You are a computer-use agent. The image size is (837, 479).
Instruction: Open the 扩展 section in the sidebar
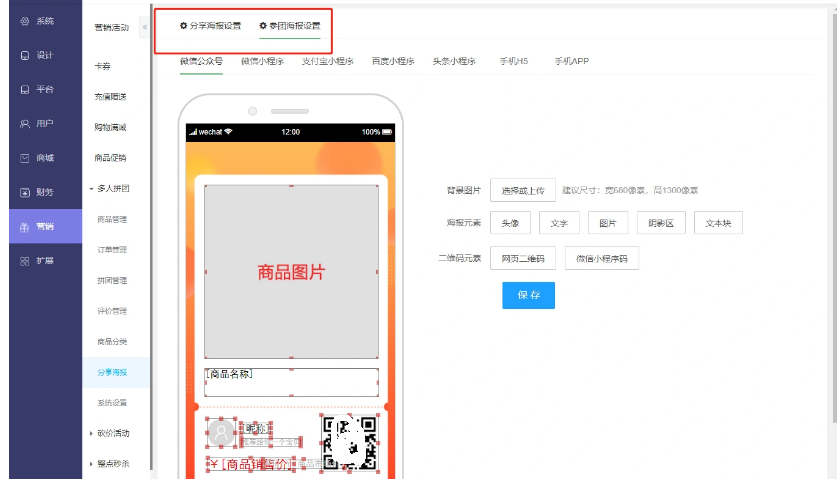pyautogui.click(x=38, y=260)
